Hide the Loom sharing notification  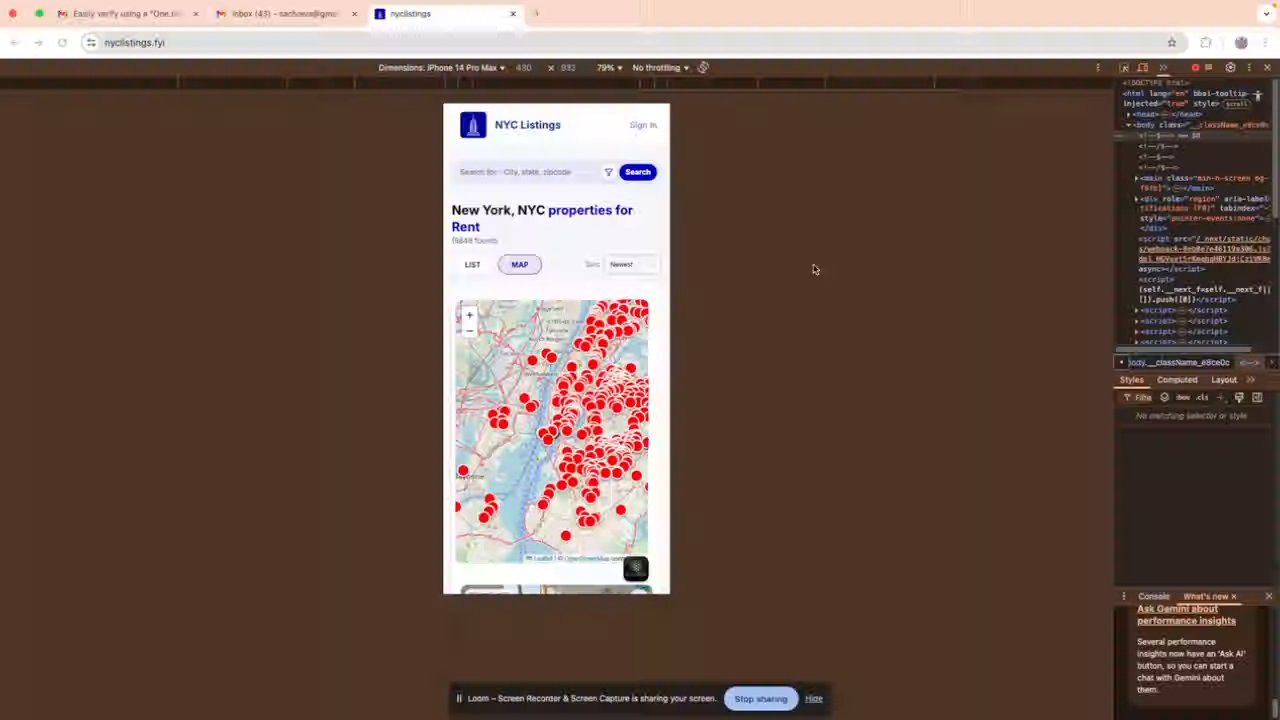[814, 699]
